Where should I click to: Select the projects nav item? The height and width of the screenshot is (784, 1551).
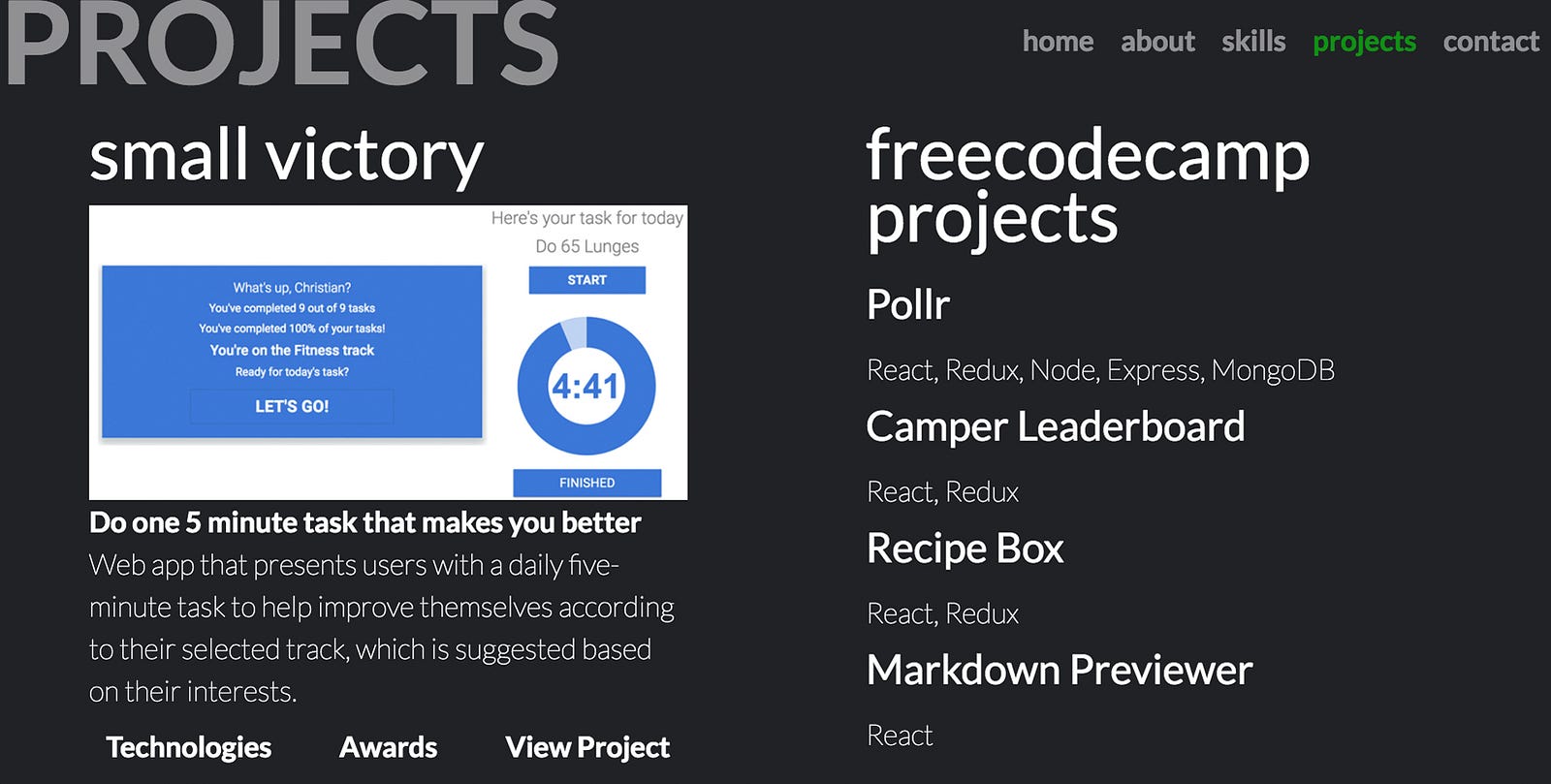click(x=1364, y=43)
